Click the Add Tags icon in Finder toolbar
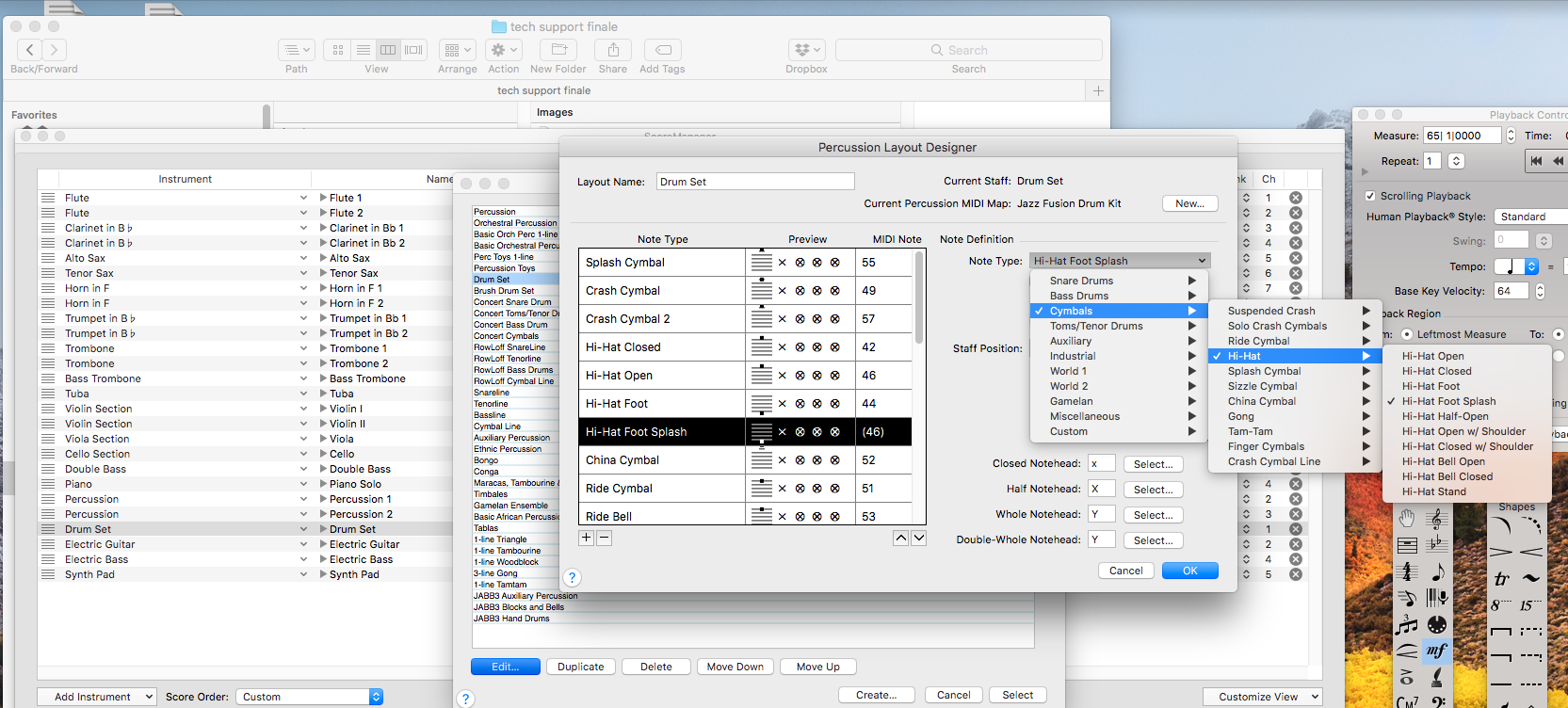This screenshot has height=708, width=1568. click(662, 50)
